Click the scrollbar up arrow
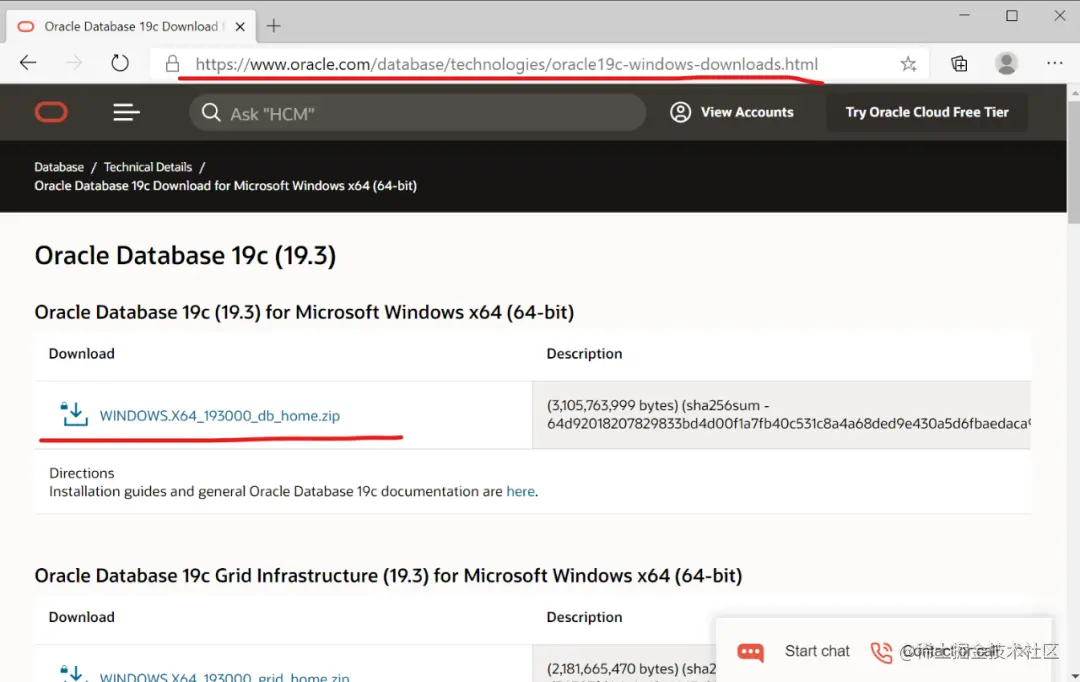Viewport: 1080px width, 682px height. pos(1074,92)
